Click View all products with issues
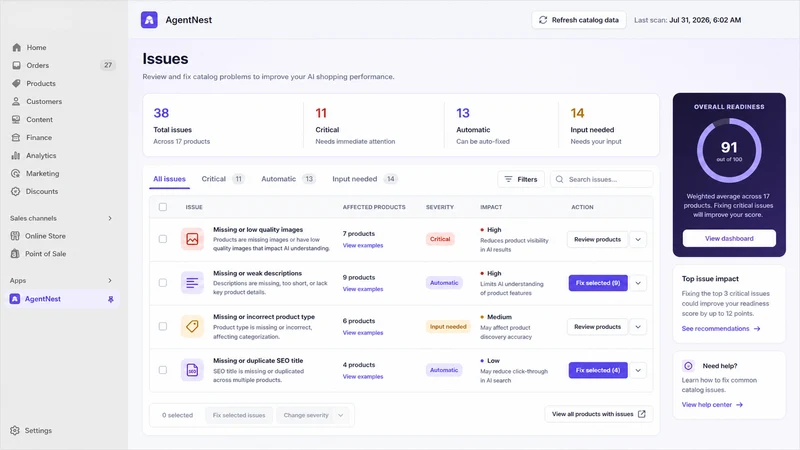The width and height of the screenshot is (800, 450). tap(598, 414)
